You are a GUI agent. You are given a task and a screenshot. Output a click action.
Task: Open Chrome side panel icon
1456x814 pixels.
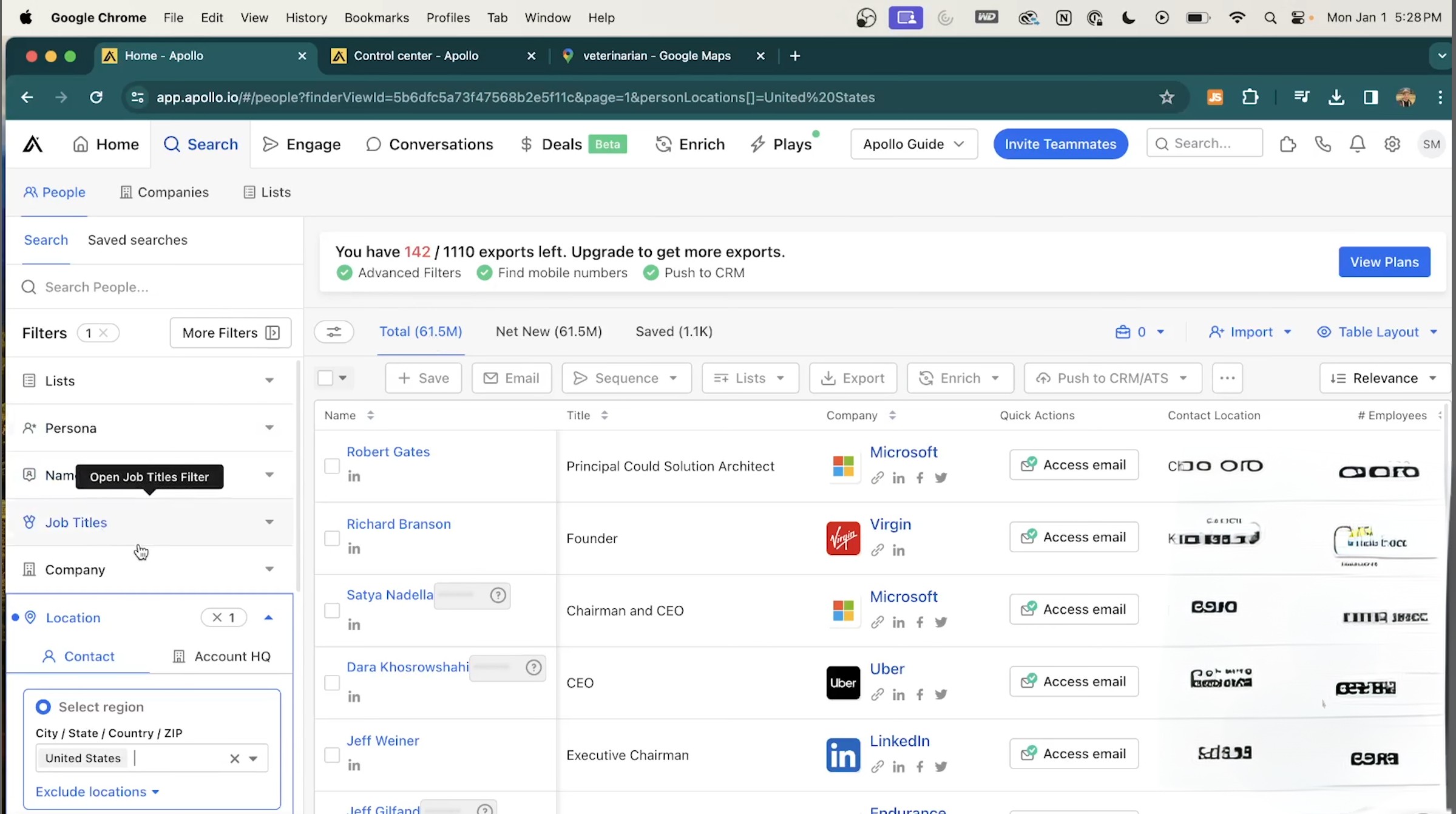(x=1370, y=97)
